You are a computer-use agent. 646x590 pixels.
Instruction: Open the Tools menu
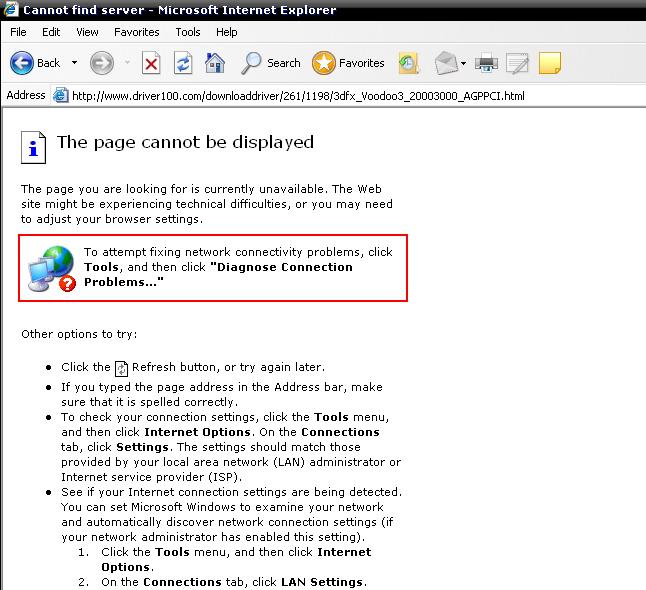pos(188,32)
